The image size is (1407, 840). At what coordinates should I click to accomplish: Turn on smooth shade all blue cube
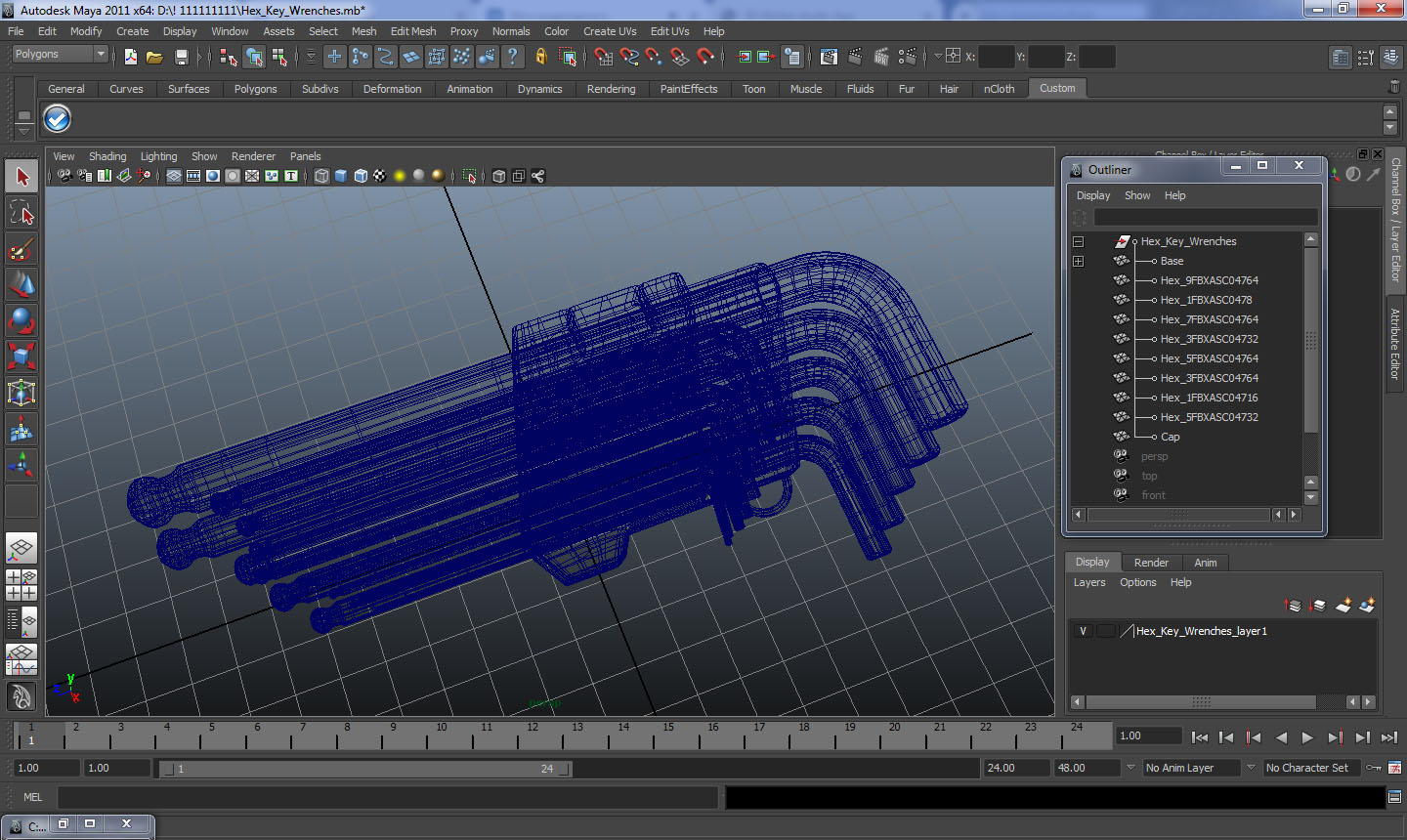tap(341, 176)
